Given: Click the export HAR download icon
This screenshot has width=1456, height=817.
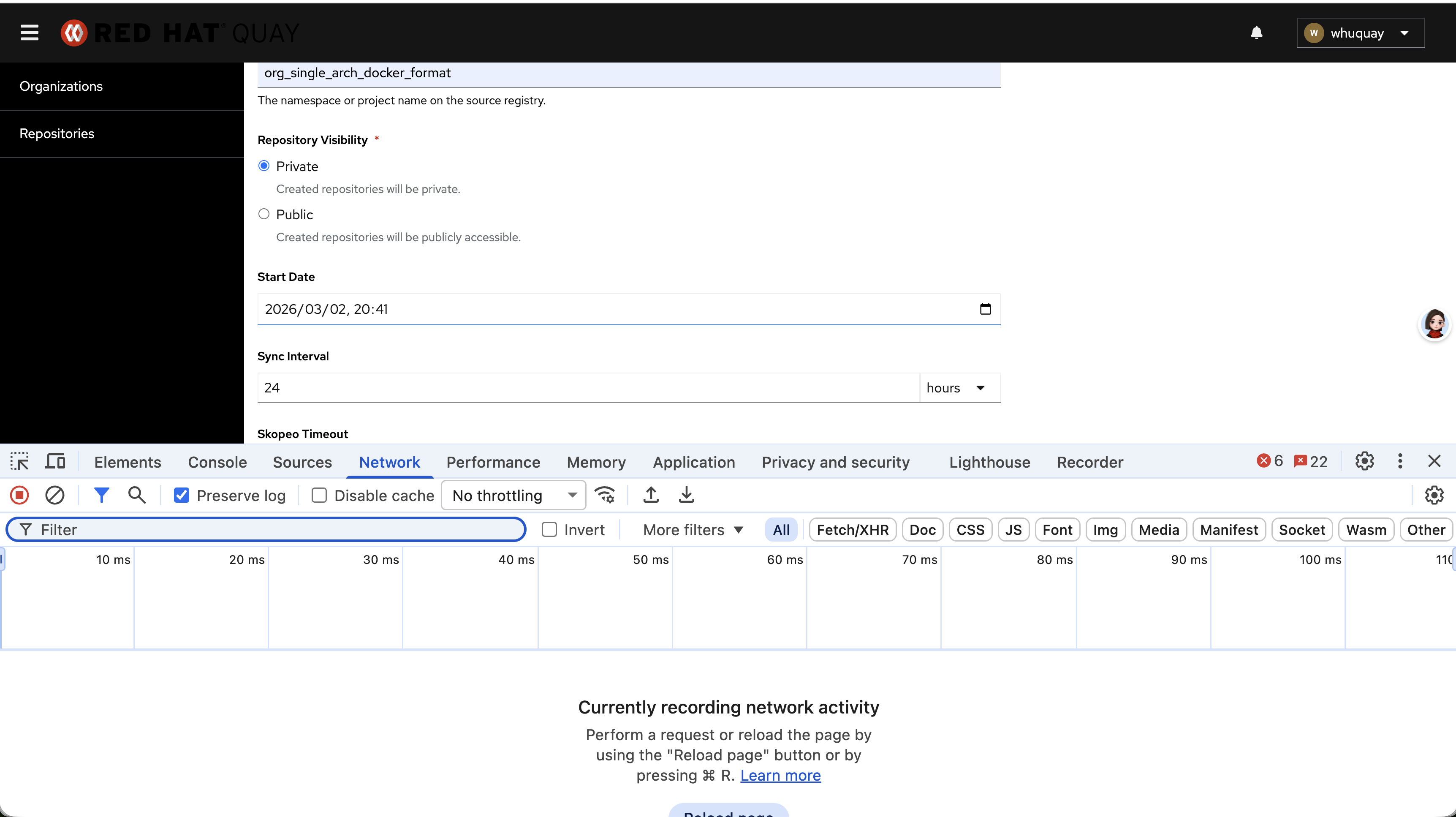Looking at the screenshot, I should click(686, 495).
